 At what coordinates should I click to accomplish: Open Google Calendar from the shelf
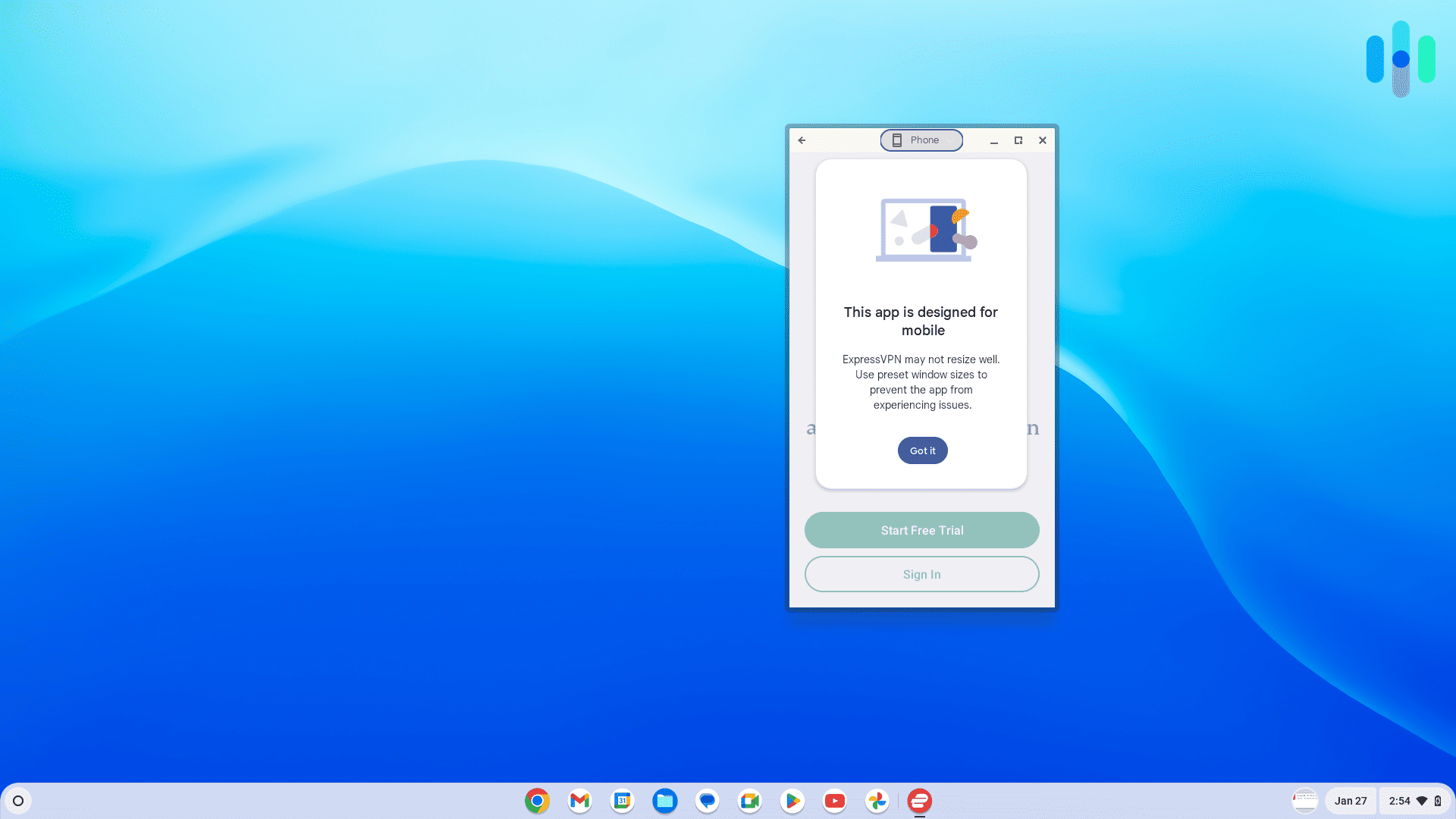coord(622,800)
